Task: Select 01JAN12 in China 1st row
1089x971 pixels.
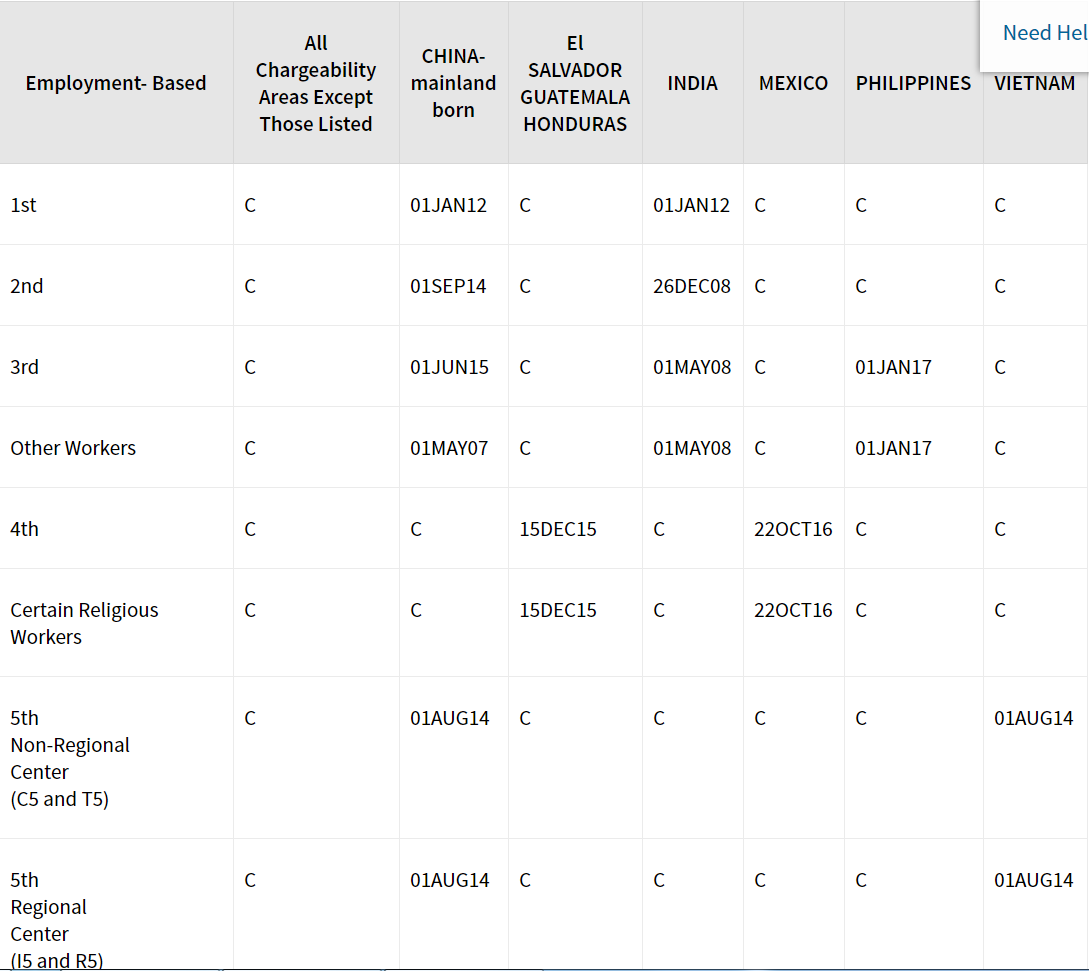Action: pyautogui.click(x=449, y=206)
